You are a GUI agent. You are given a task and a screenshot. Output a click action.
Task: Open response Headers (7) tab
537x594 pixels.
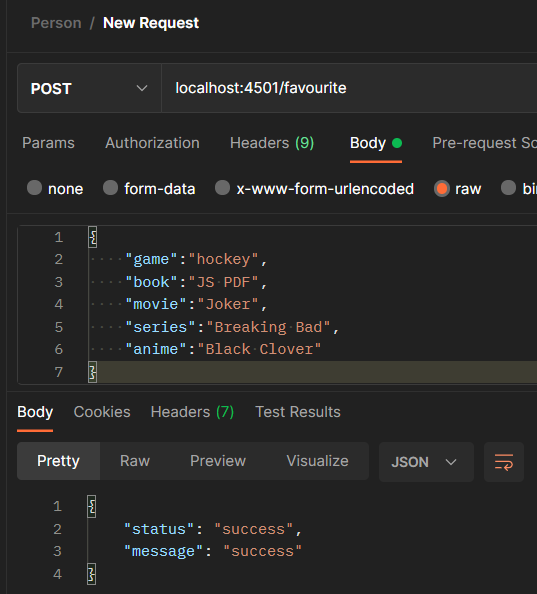pyautogui.click(x=192, y=412)
